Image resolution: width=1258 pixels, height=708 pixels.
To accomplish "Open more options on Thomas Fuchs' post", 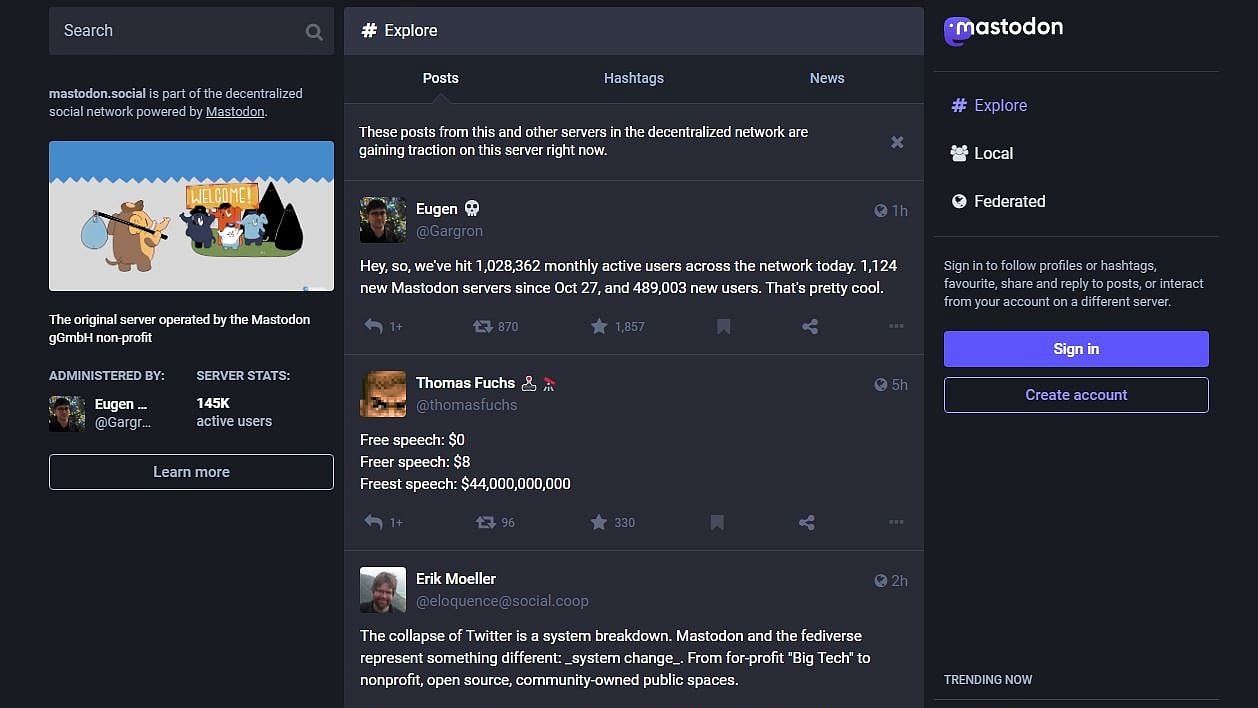I will [896, 522].
